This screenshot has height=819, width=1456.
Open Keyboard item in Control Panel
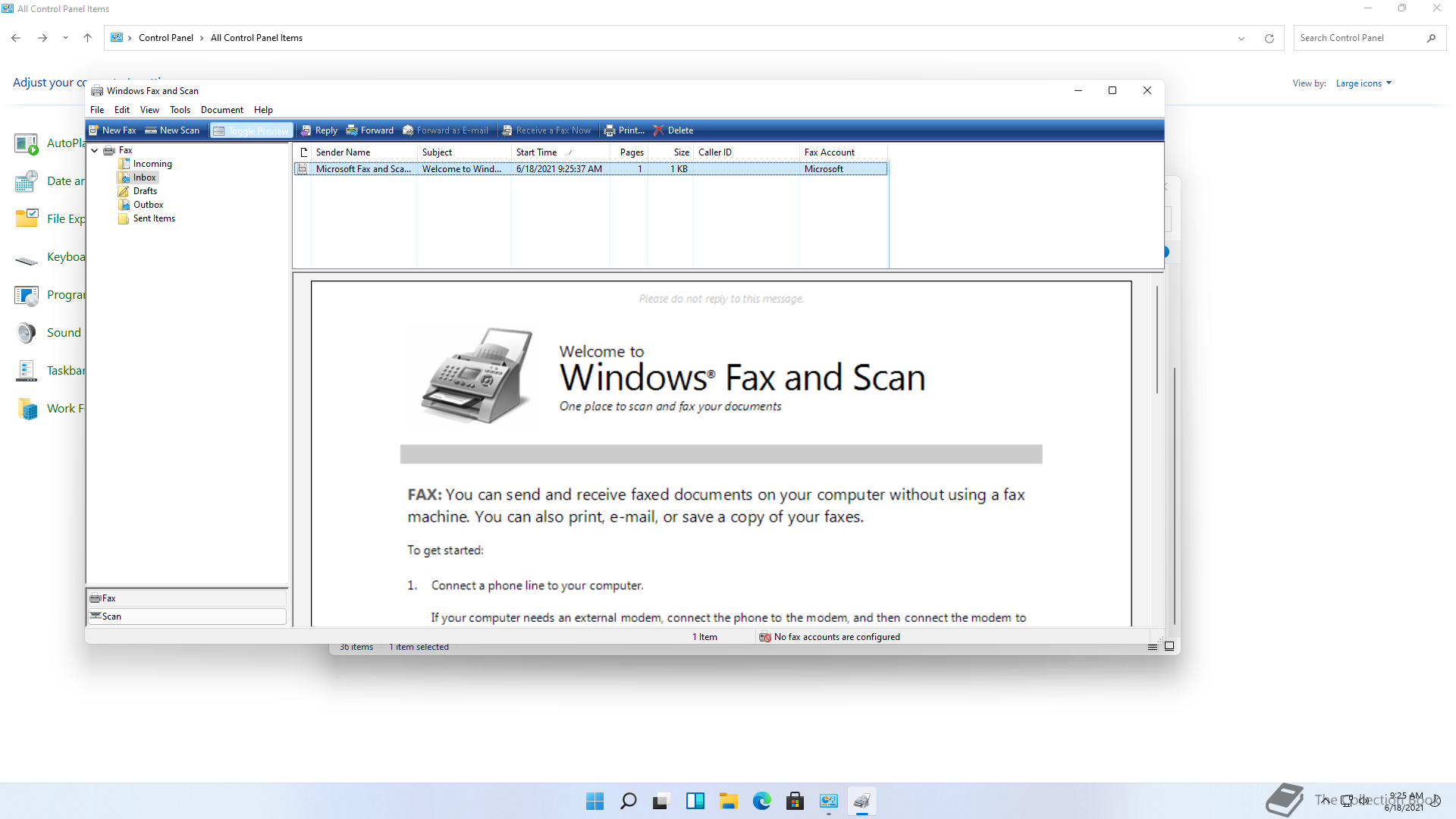point(50,257)
